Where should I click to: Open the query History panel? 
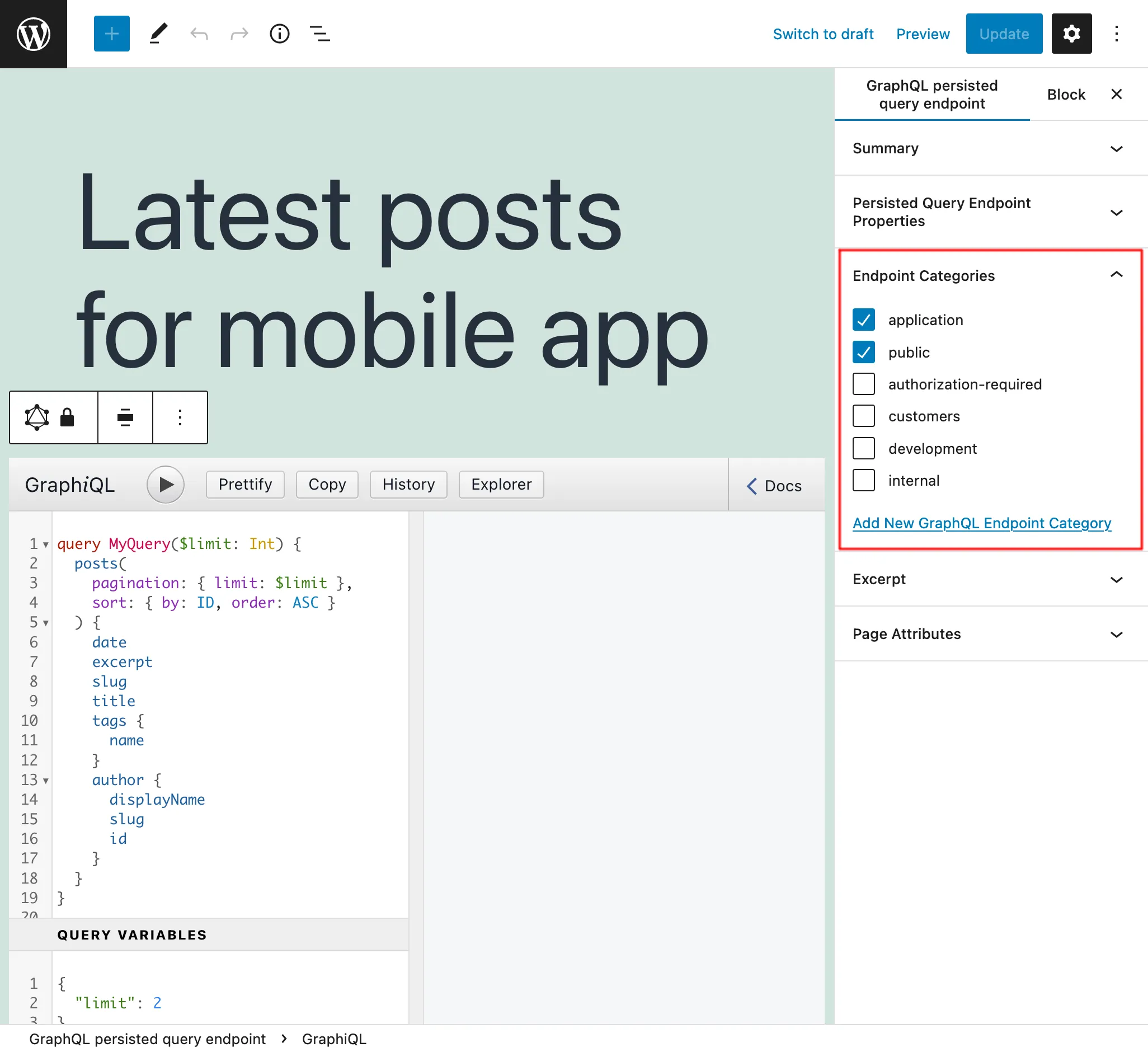point(408,485)
